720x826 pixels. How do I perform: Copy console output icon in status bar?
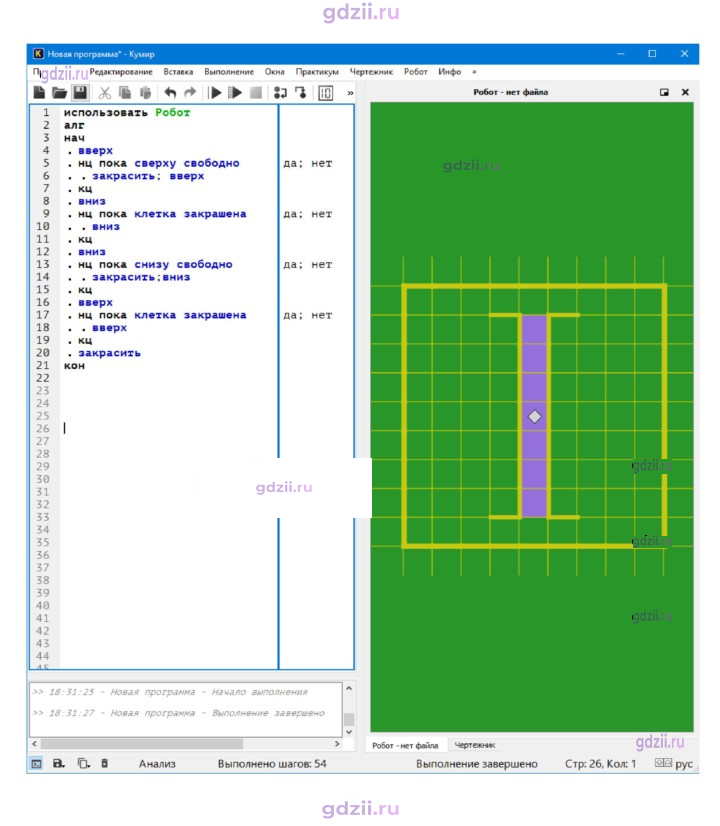point(83,763)
